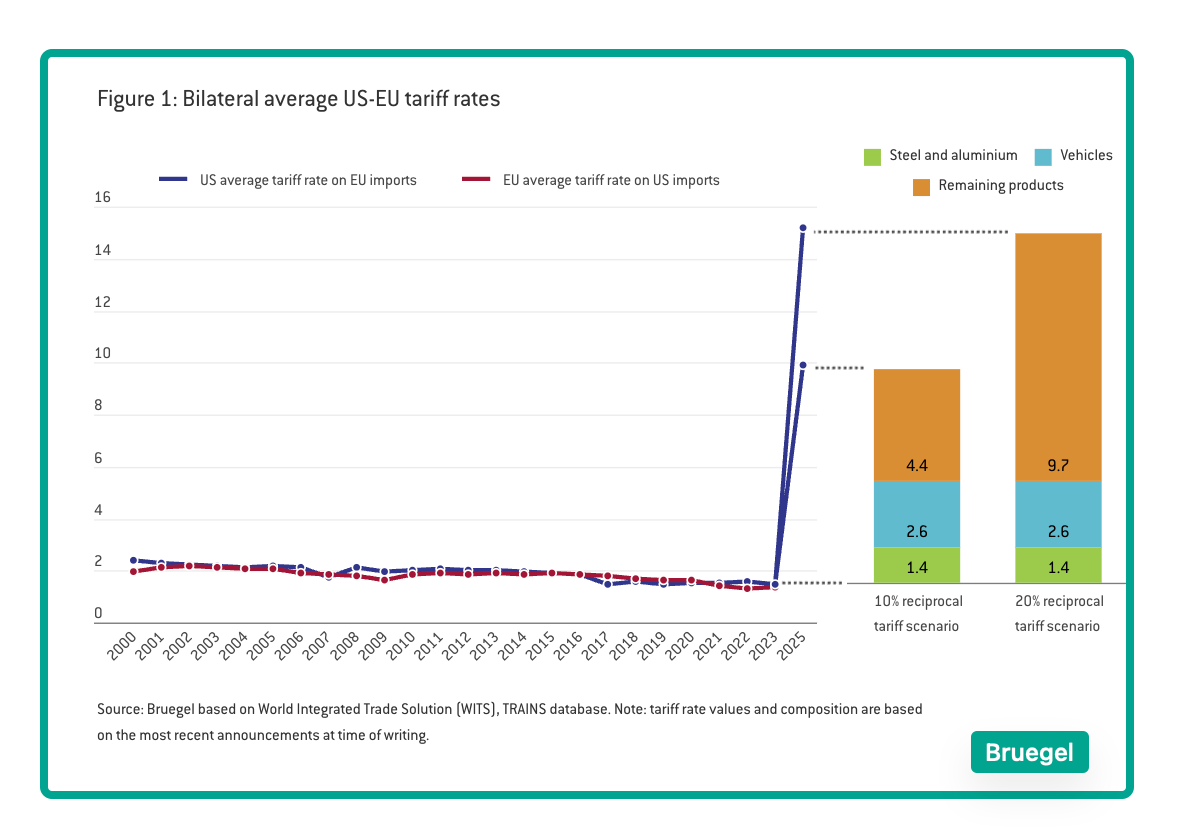Click the 9.7 orange bar segment
The image size is (1196, 835).
click(x=1058, y=357)
